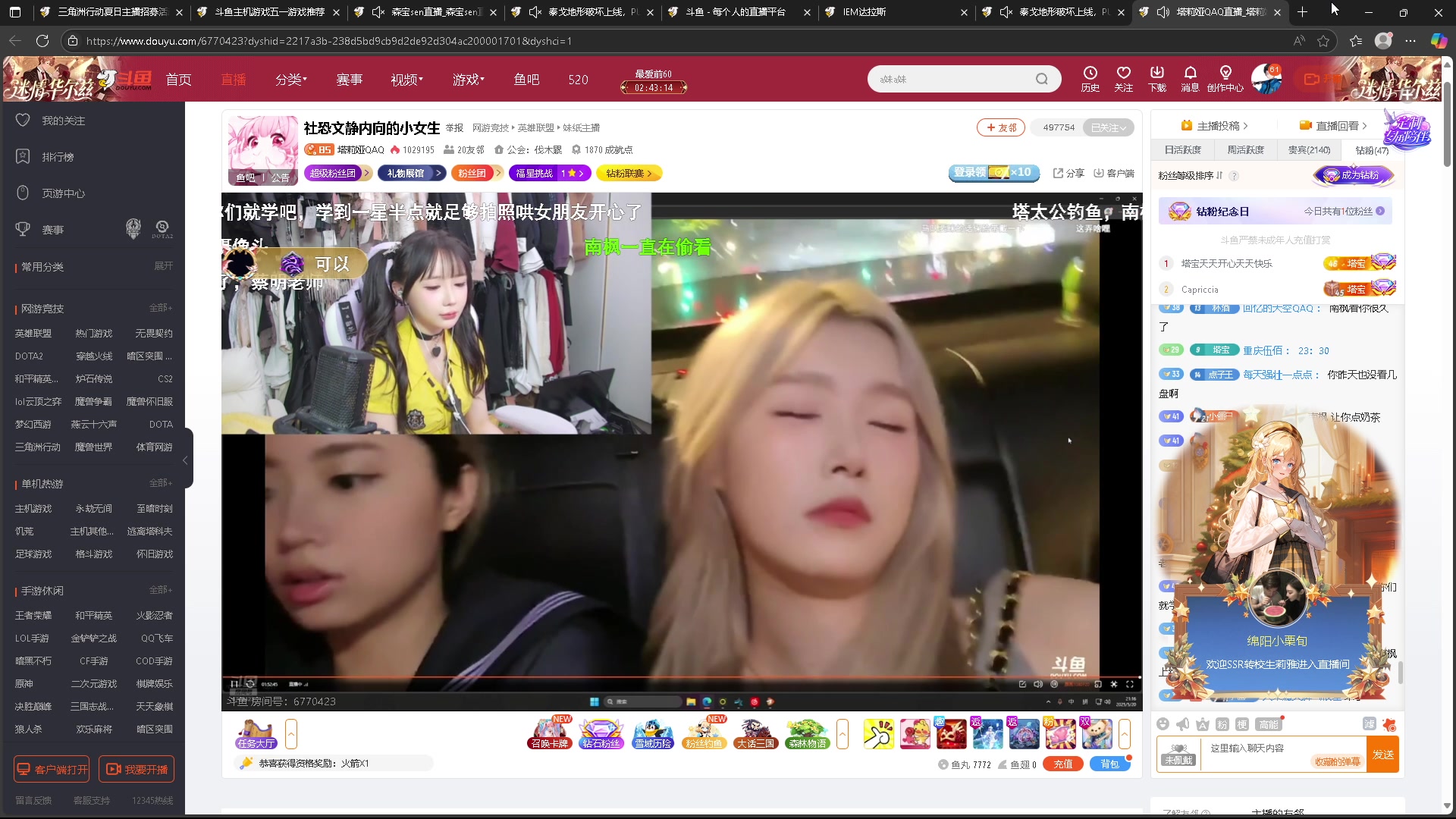This screenshot has width=1456, height=819.
Task: Open the 消息 bell notifications icon
Action: coord(1190,78)
